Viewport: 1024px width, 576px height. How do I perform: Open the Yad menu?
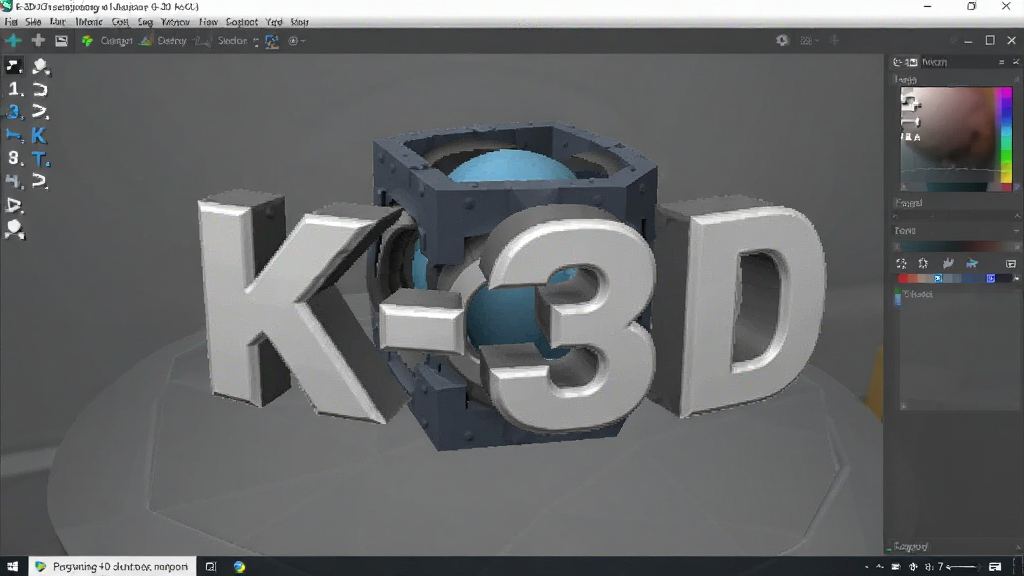point(274,22)
